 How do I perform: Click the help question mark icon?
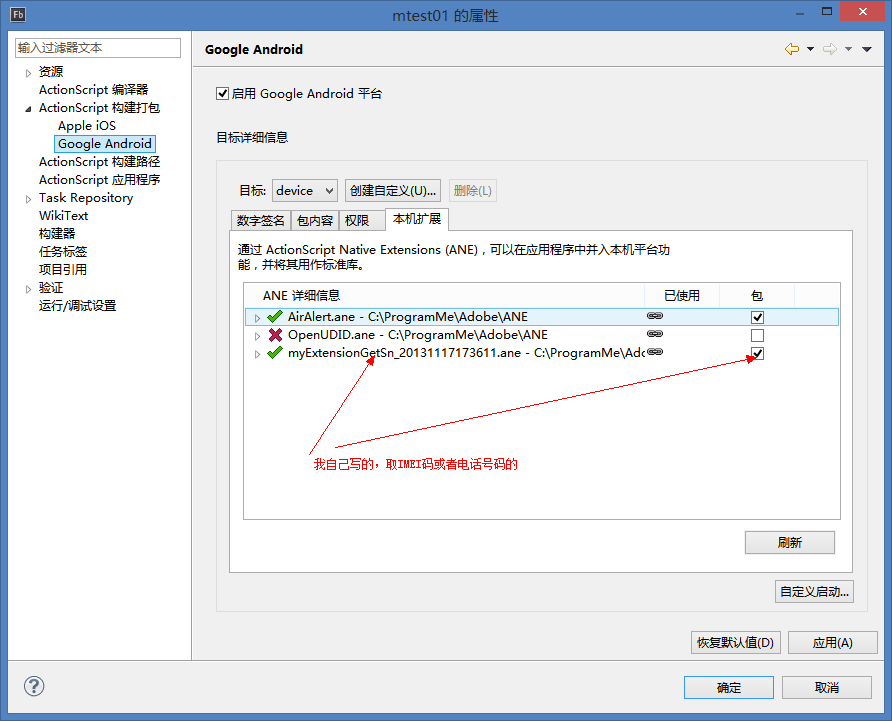34,686
